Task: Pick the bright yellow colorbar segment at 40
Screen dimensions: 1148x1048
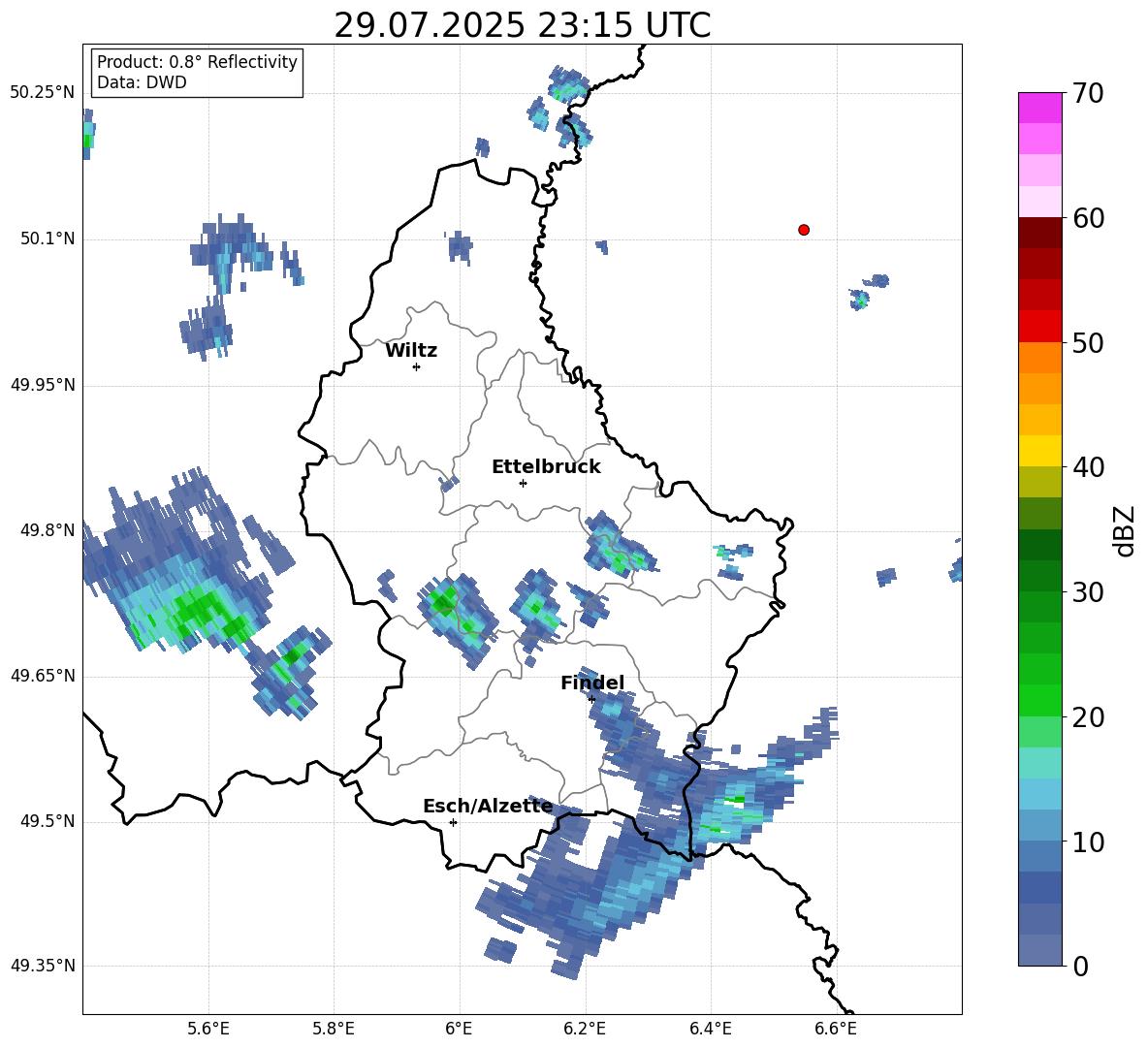Action: tap(1039, 451)
